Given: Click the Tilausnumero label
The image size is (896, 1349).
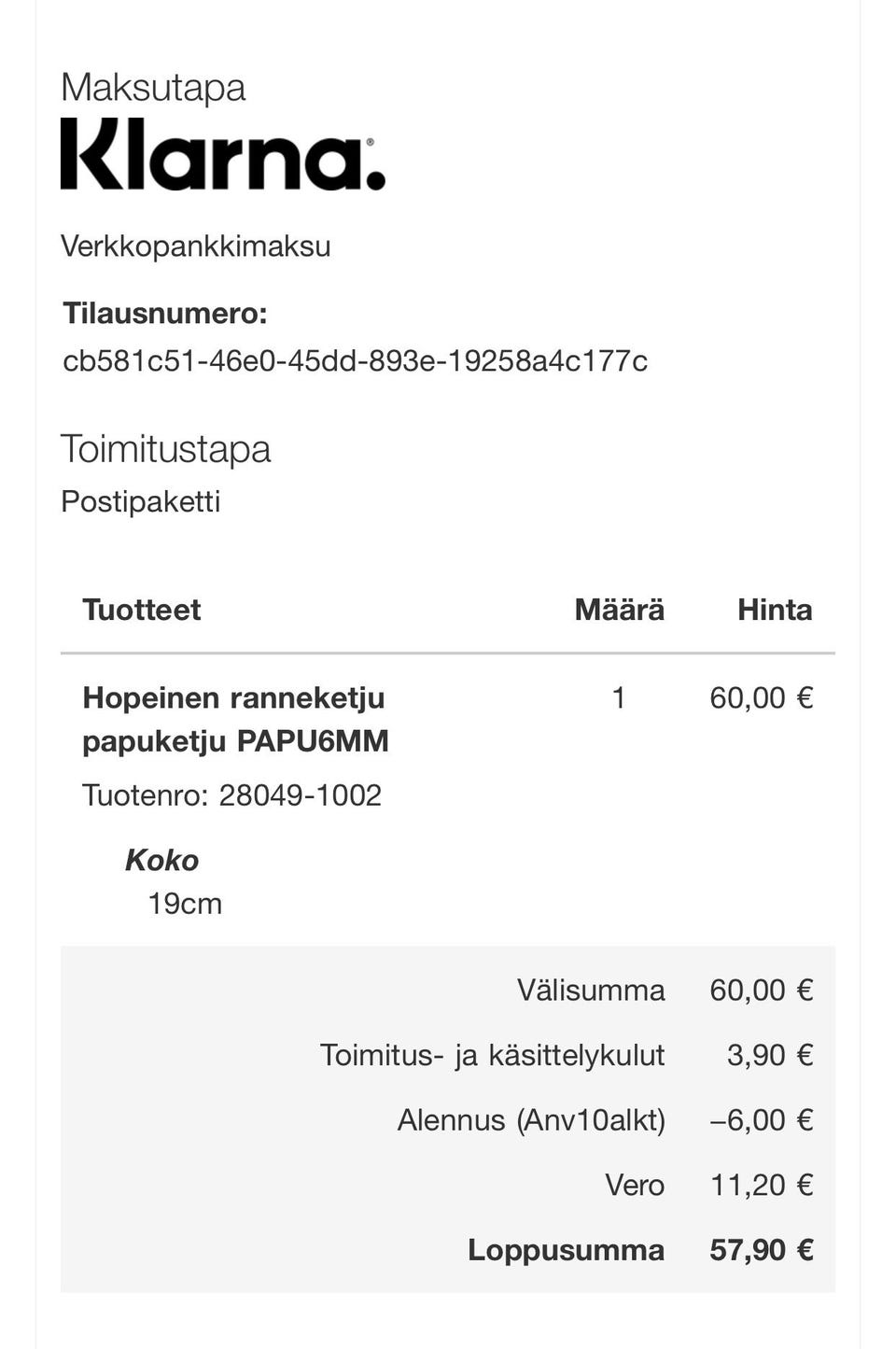Looking at the screenshot, I should pos(165,314).
